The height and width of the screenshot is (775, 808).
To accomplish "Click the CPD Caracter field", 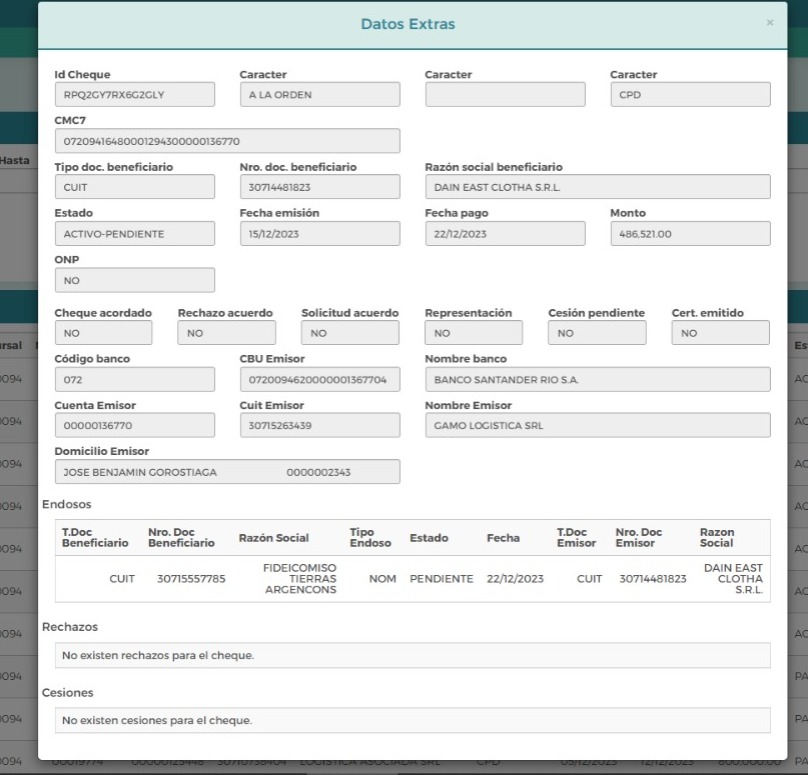I will point(691,94).
